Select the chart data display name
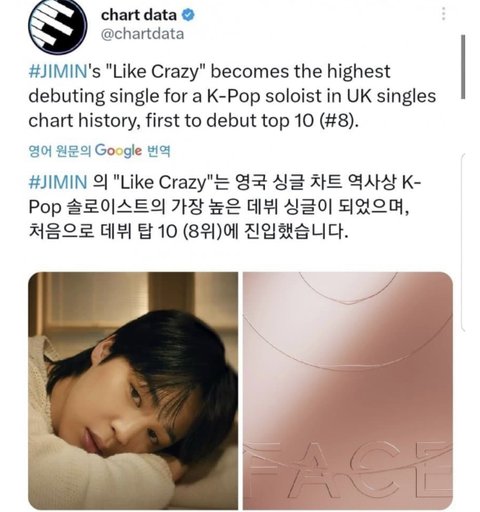Image resolution: width=480 pixels, height=512 pixels. (x=139, y=15)
